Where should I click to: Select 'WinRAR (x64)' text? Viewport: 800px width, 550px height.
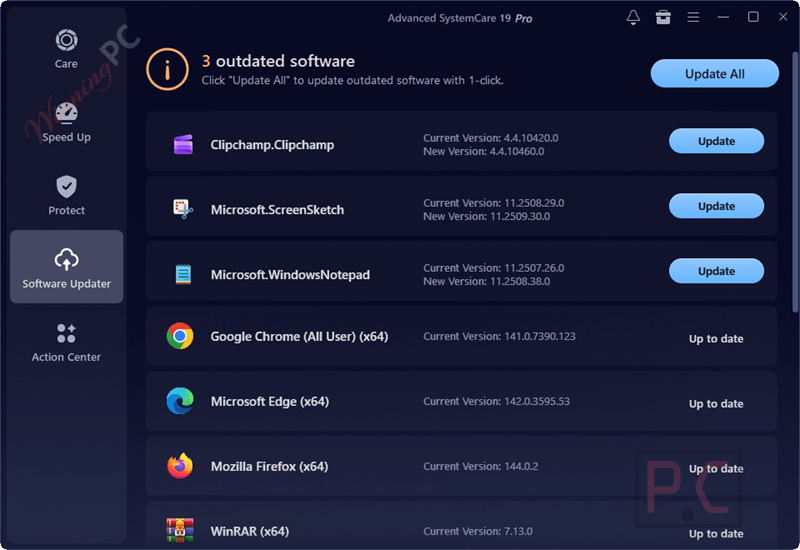pyautogui.click(x=250, y=531)
